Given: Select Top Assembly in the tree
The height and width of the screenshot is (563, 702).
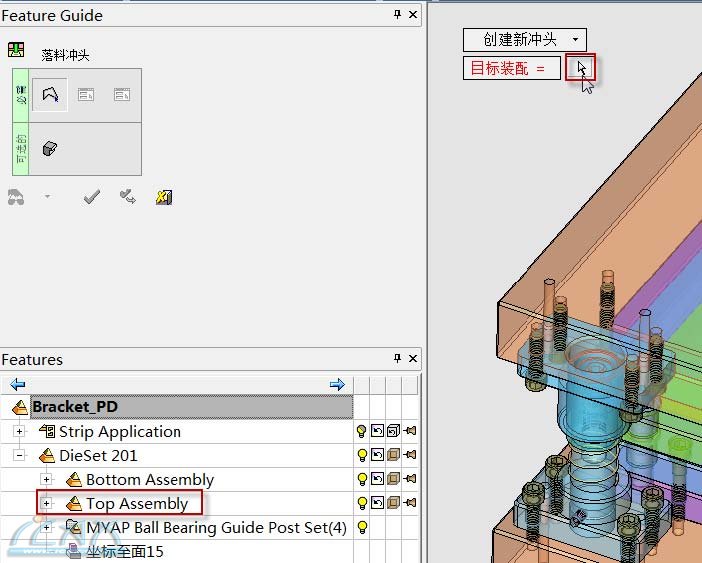Looking at the screenshot, I should click(x=137, y=504).
